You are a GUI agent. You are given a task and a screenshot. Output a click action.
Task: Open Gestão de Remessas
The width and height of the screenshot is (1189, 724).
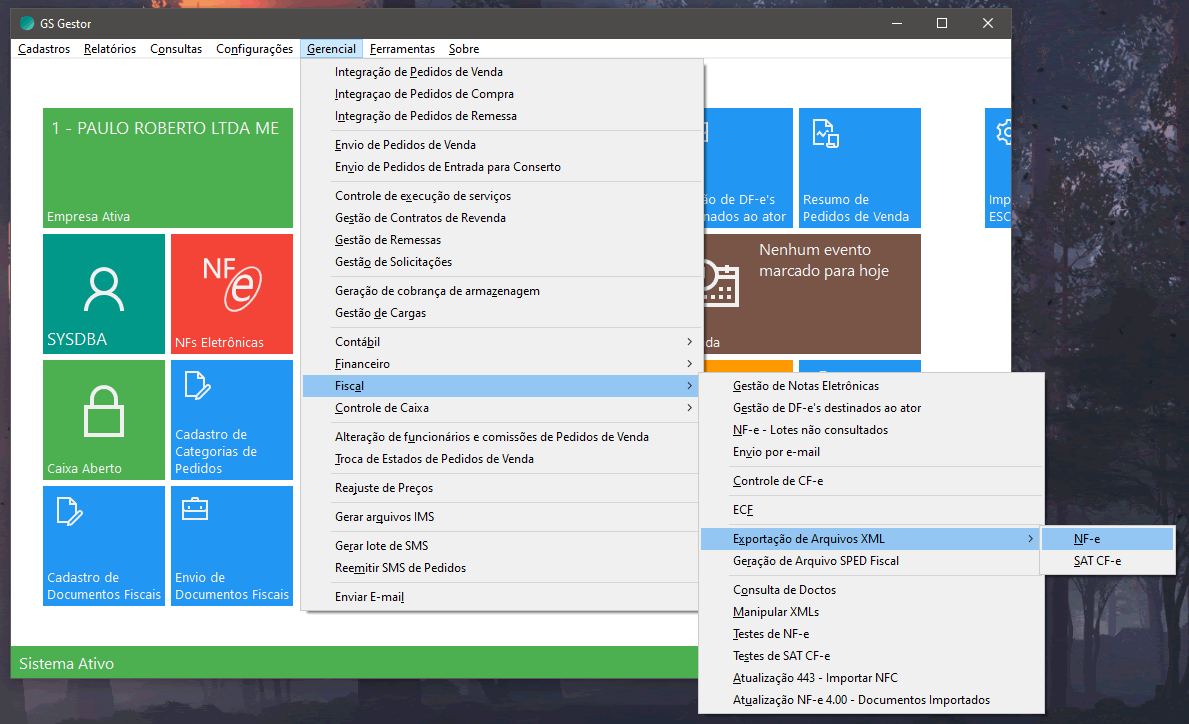500,240
